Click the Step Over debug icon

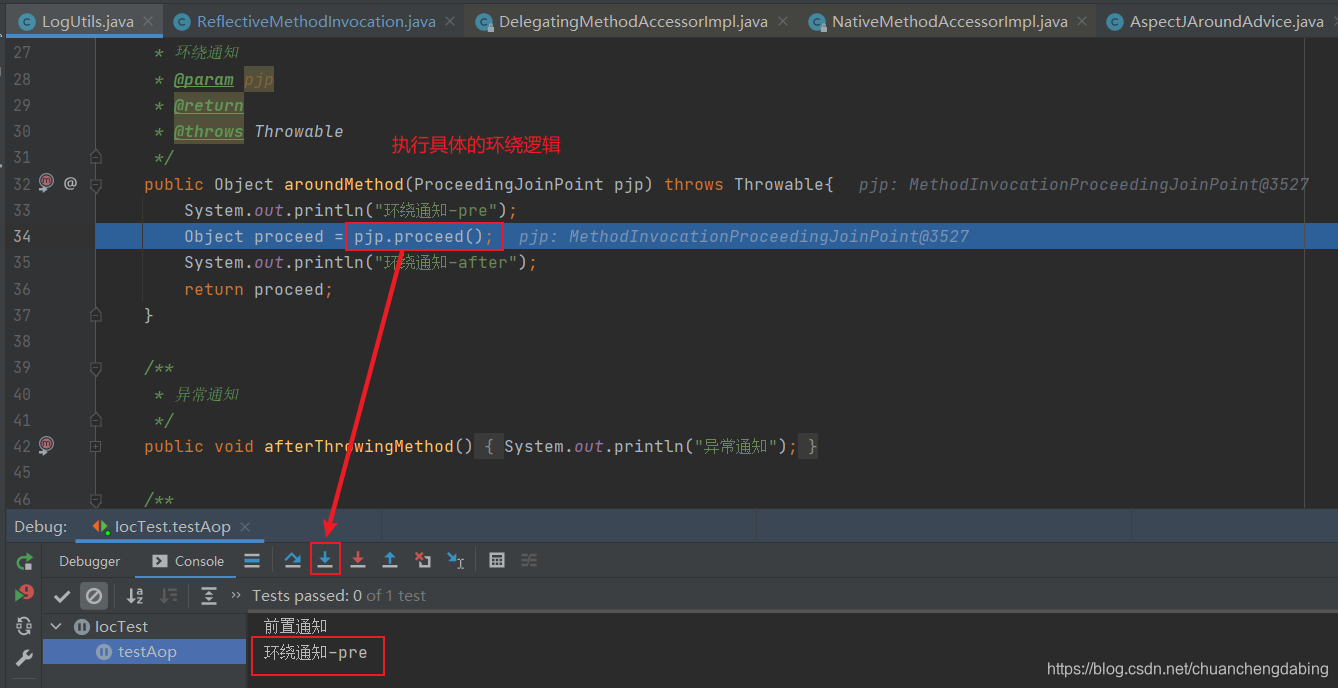[x=292, y=561]
